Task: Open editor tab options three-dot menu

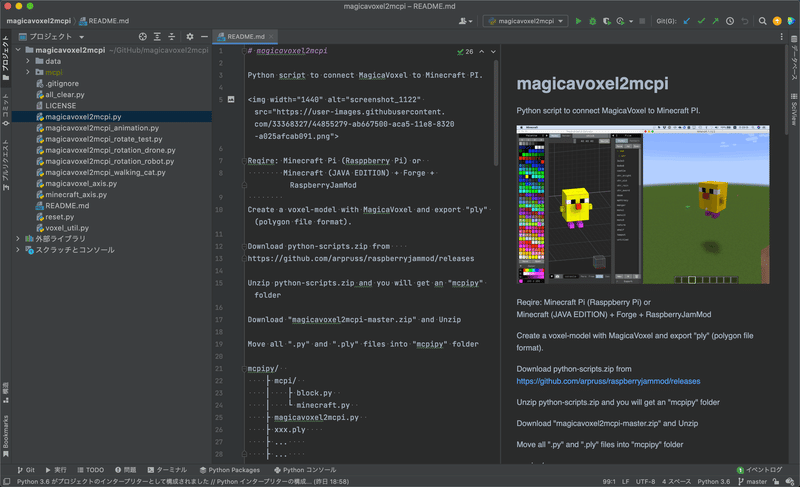Action: [781, 36]
